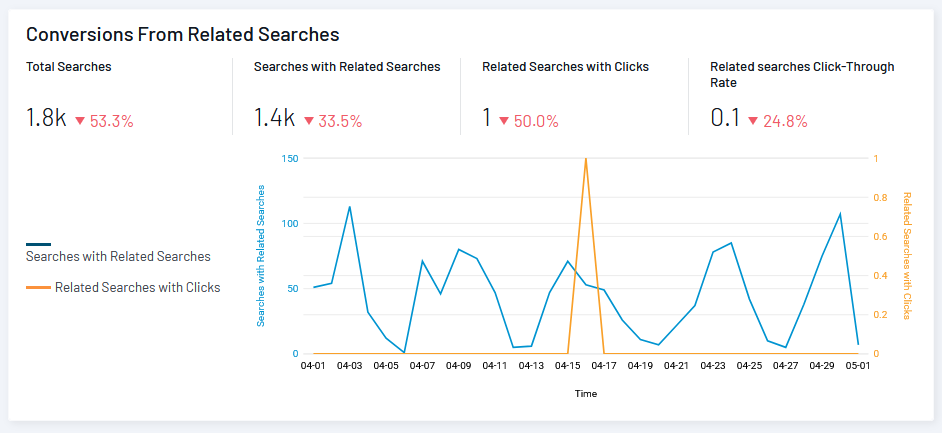
Task: Click the 0.1 click-through rate value
Action: coord(724,118)
